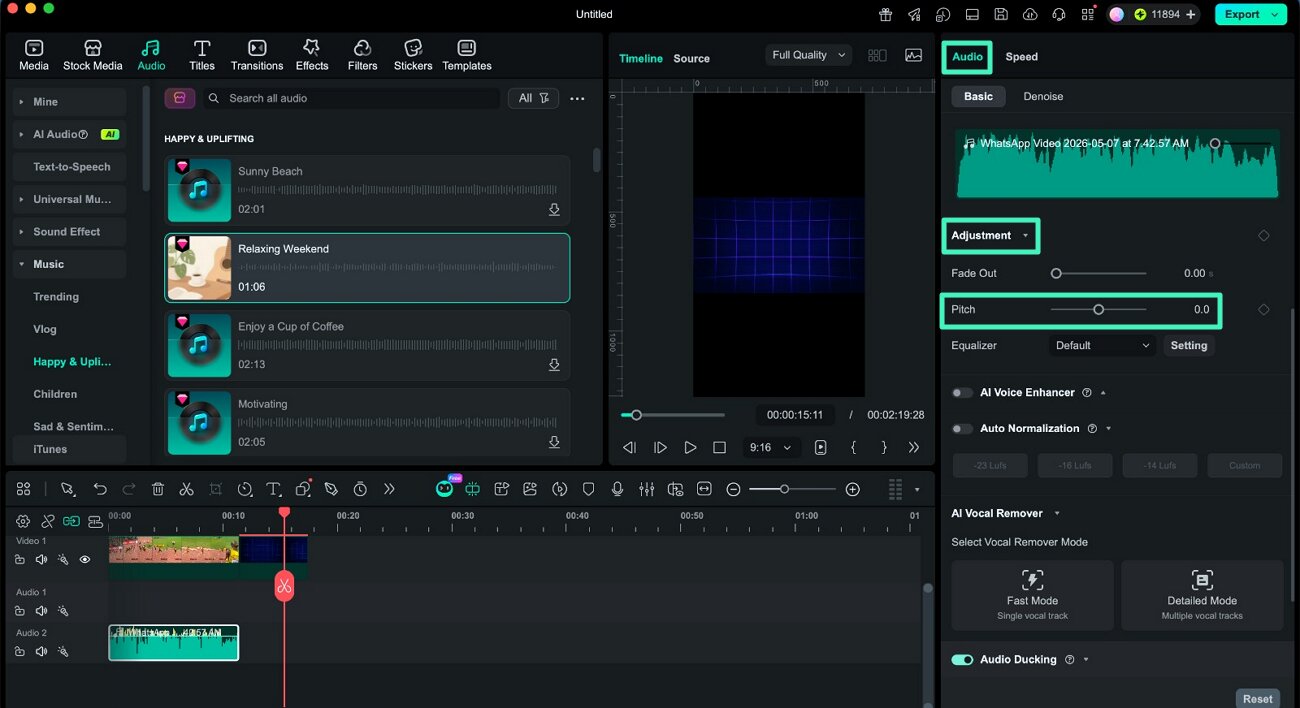Open the Full Quality dropdown
1300x708 pixels.
pos(808,55)
